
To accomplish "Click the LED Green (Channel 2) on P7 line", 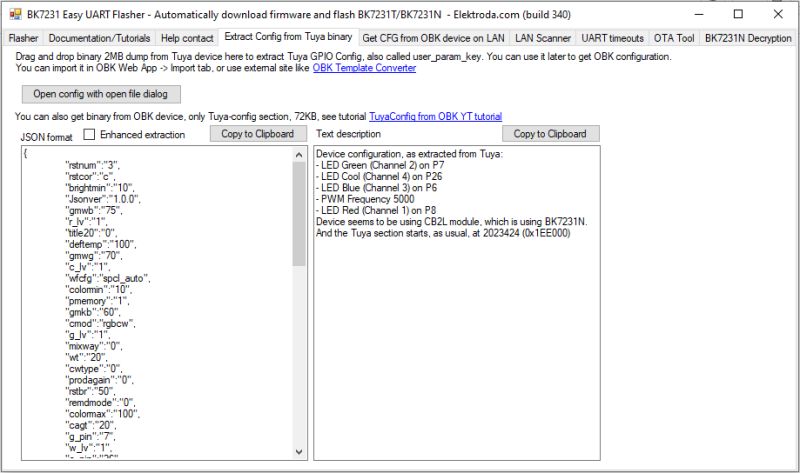I will (x=380, y=165).
